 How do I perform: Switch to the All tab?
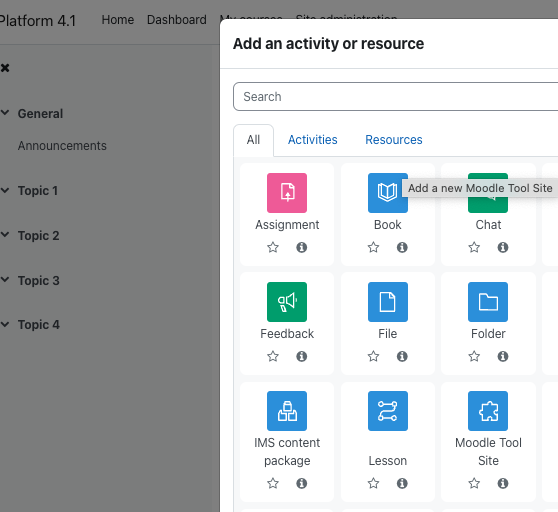click(x=253, y=140)
